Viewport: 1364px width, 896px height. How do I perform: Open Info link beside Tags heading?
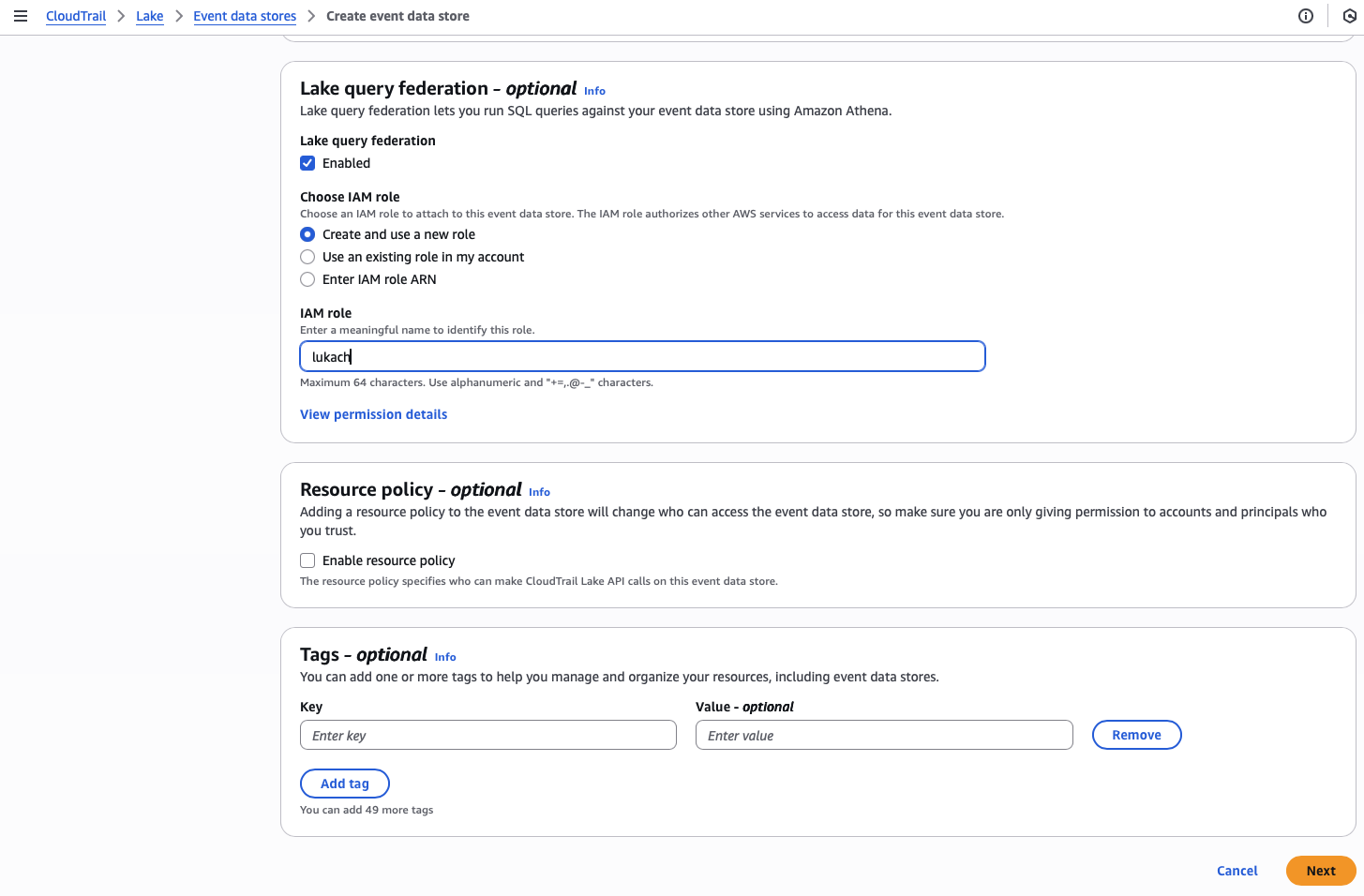[x=445, y=657]
